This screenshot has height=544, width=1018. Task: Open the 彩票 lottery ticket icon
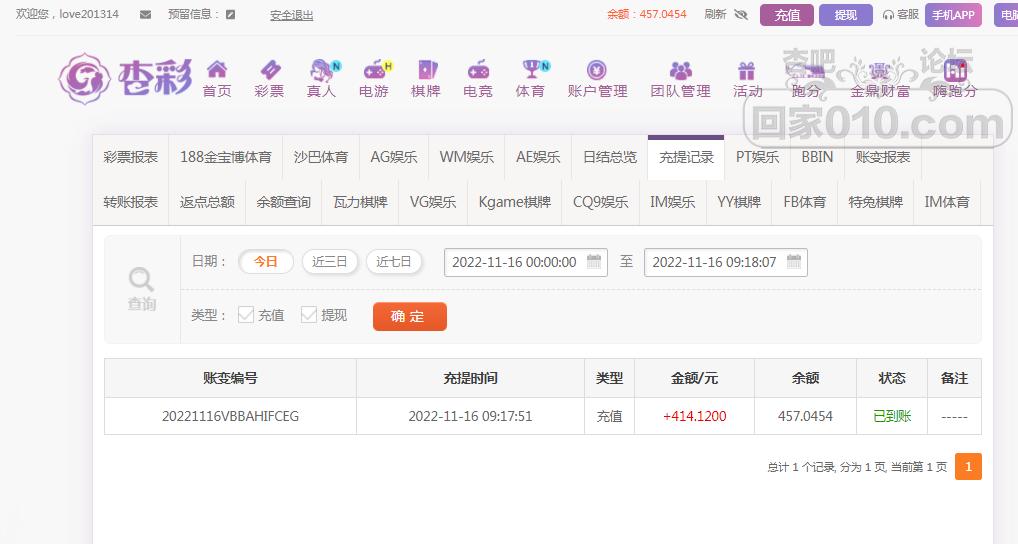click(269, 70)
